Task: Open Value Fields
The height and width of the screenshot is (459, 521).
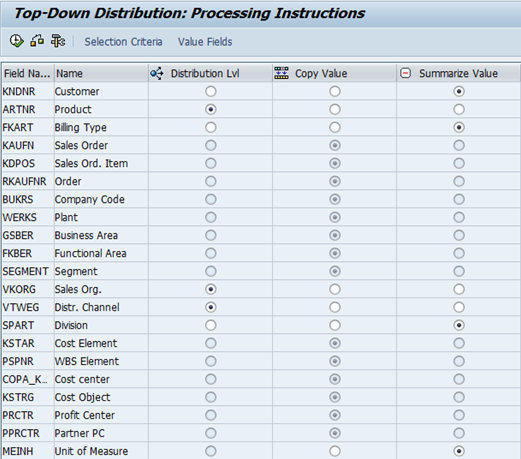Action: tap(205, 42)
